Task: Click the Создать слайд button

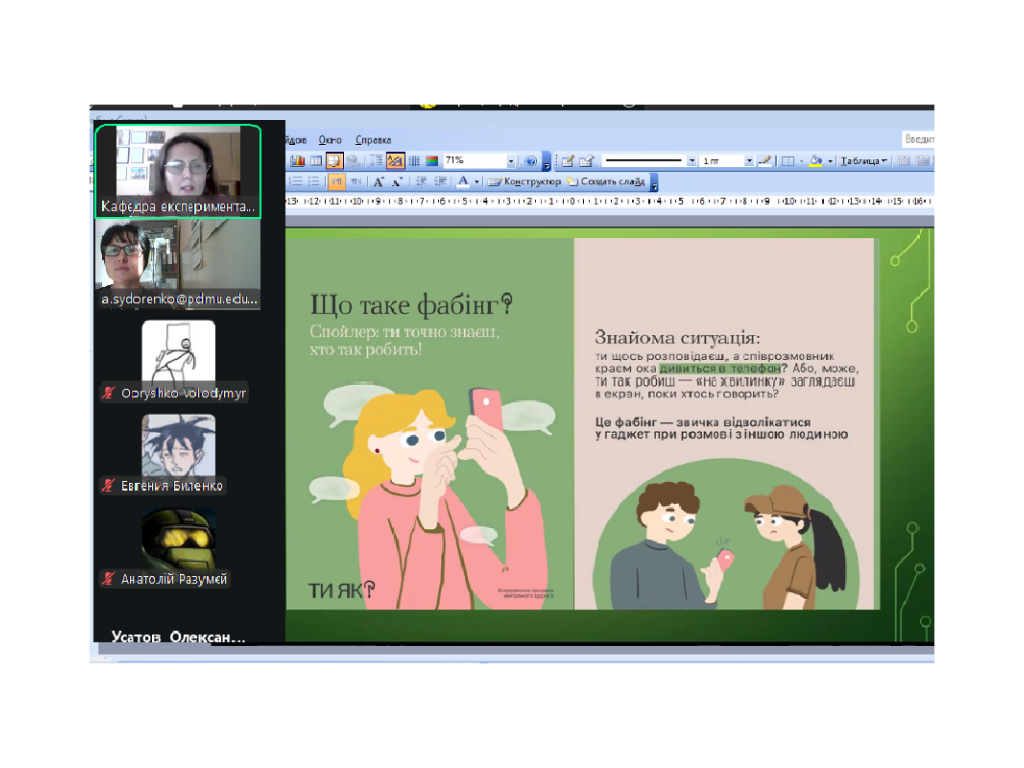Action: click(x=606, y=182)
